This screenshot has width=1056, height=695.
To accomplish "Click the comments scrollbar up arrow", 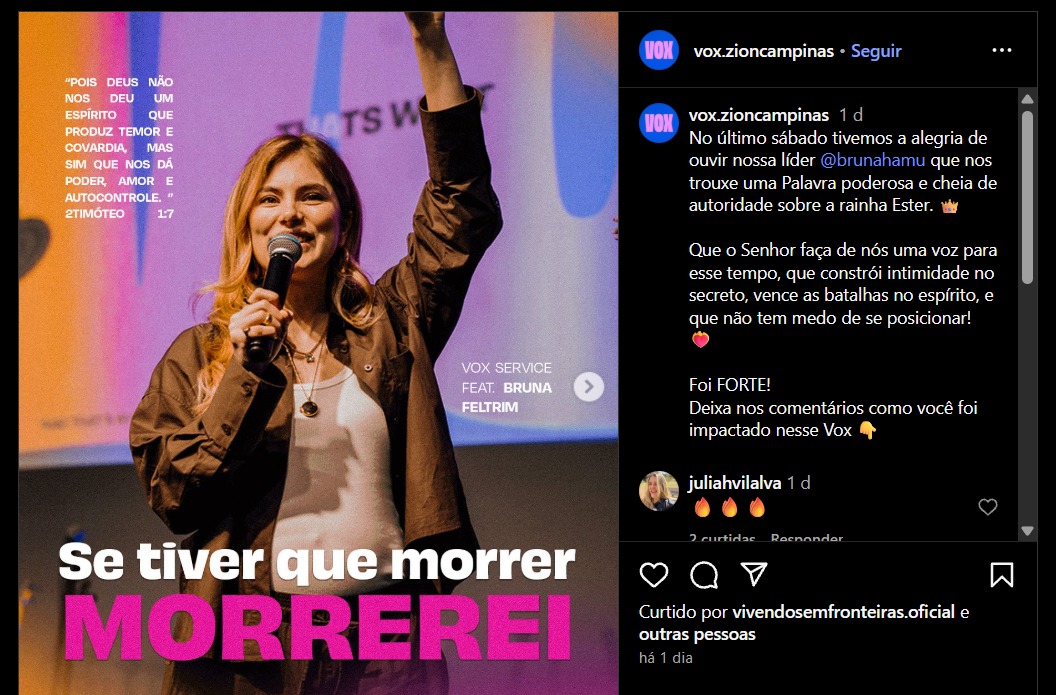I will (x=1027, y=99).
